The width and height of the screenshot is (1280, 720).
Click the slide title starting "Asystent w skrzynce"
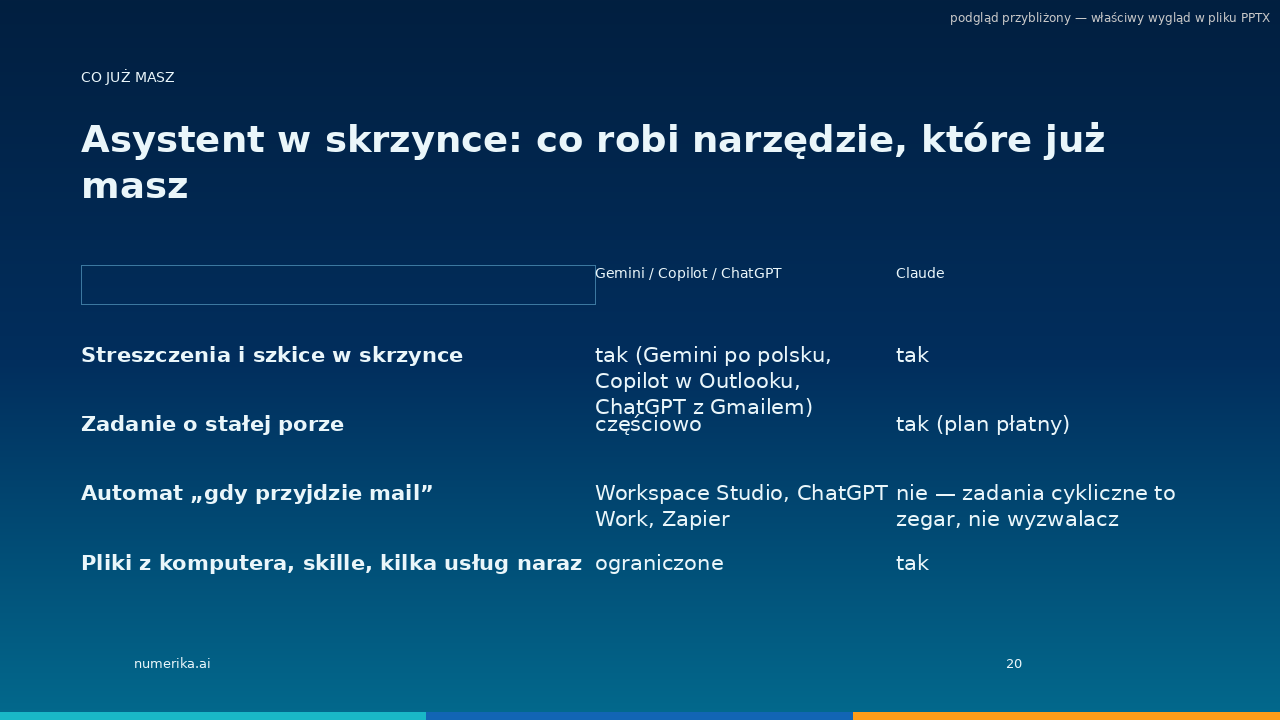pyautogui.click(x=593, y=163)
